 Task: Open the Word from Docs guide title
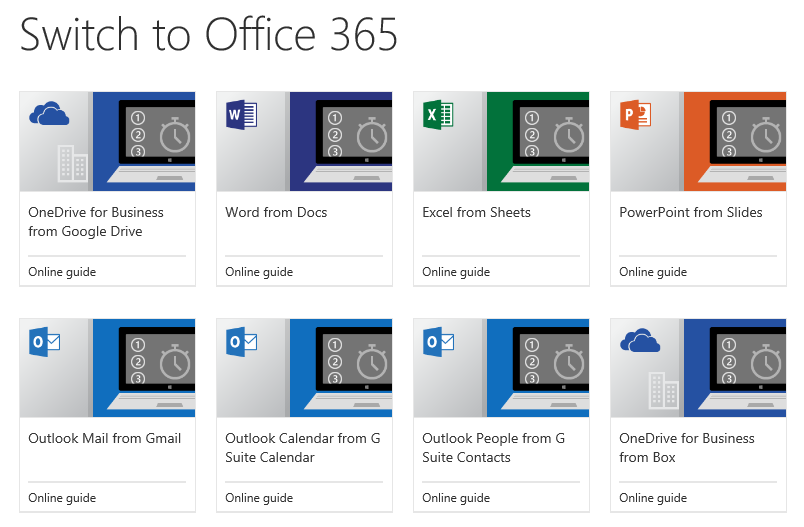click(276, 212)
